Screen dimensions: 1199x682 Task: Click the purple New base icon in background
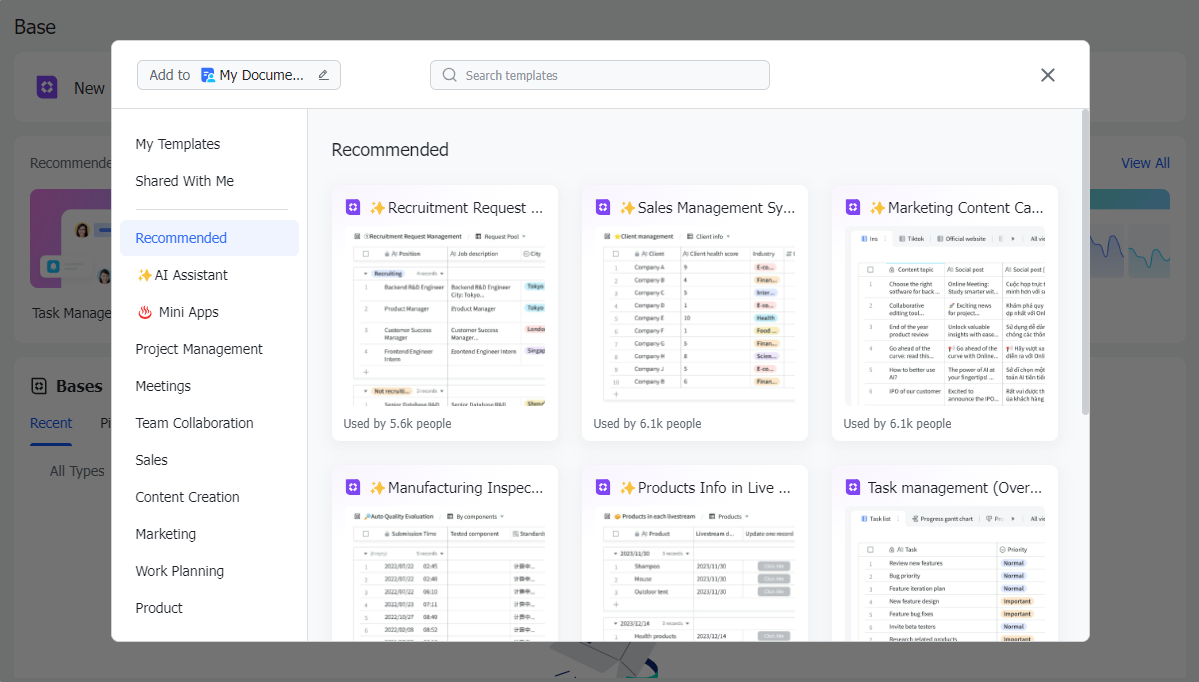[47, 87]
